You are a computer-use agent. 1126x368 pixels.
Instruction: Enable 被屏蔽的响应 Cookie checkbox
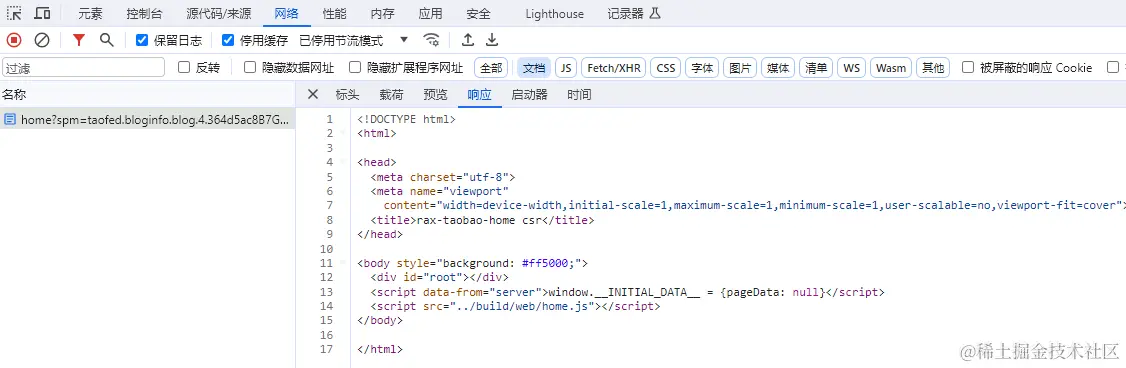[x=968, y=68]
